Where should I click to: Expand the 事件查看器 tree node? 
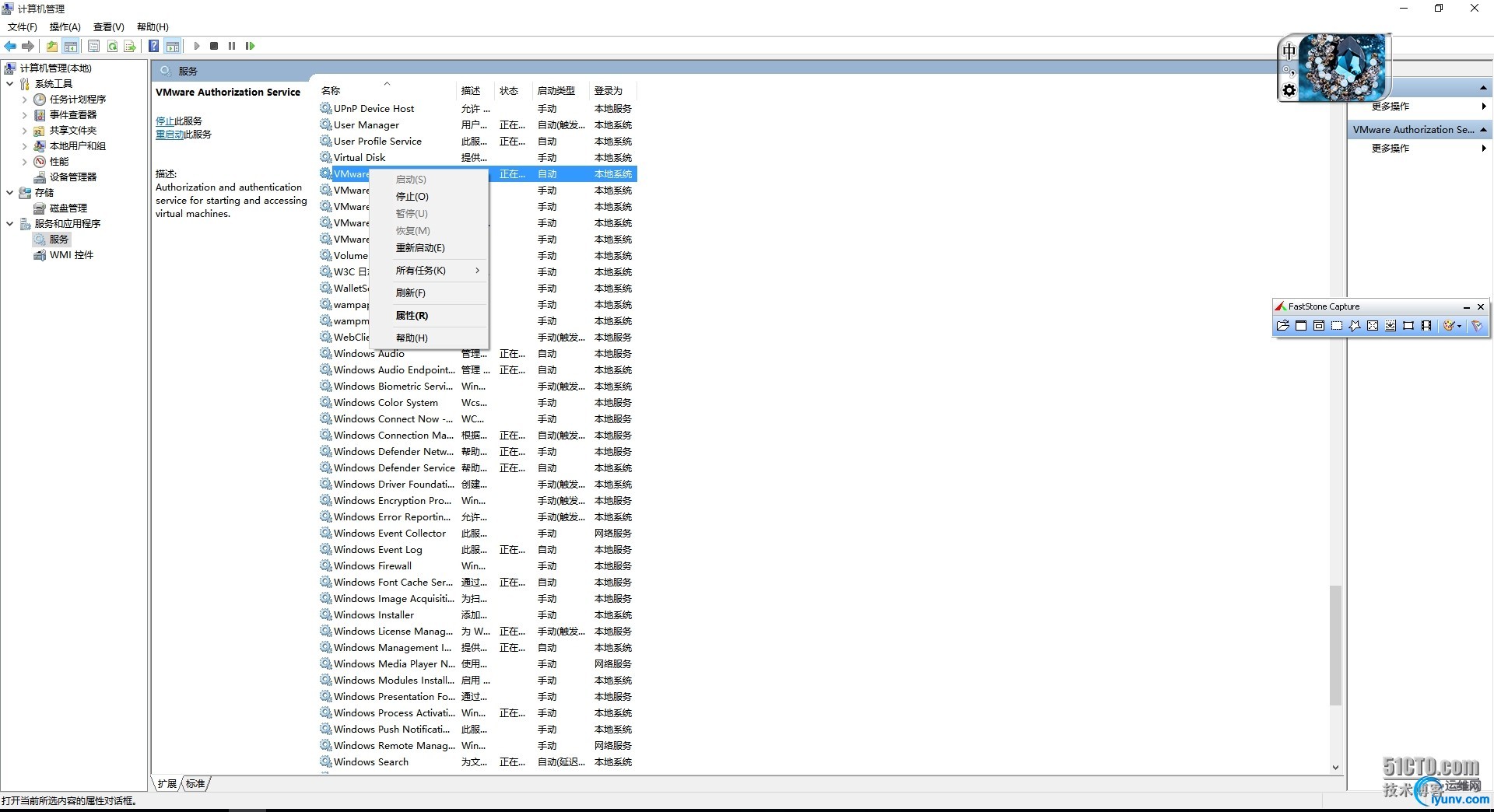point(24,115)
